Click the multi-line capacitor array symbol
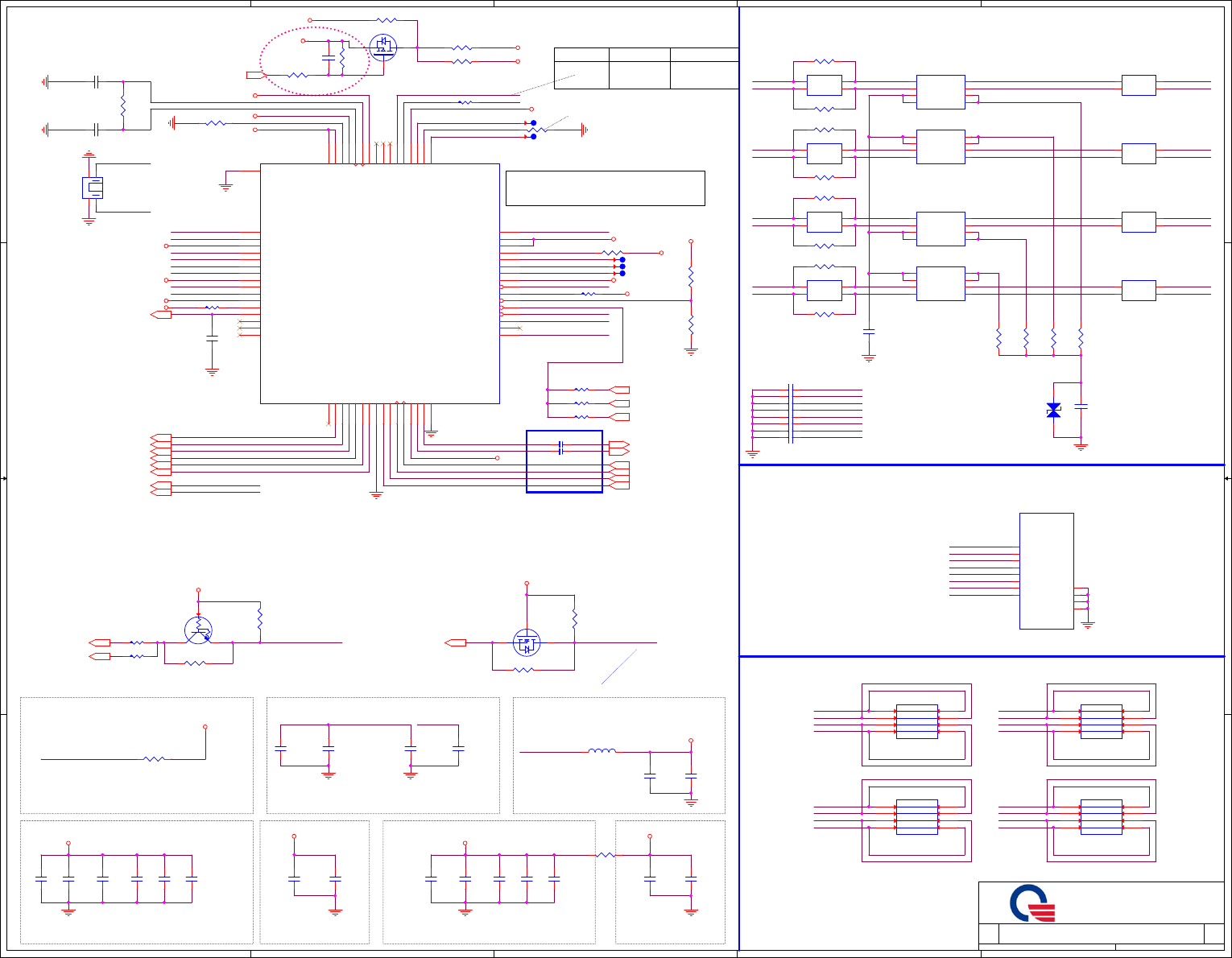The width and height of the screenshot is (1232, 958). [792, 414]
